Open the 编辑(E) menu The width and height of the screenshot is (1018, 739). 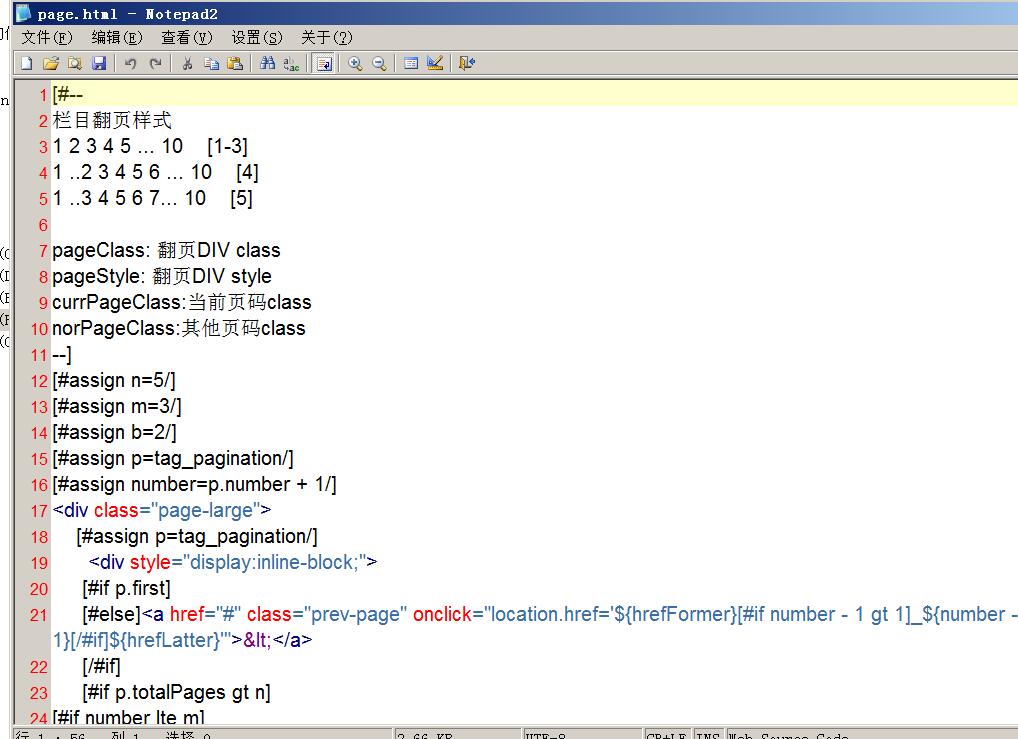point(117,38)
